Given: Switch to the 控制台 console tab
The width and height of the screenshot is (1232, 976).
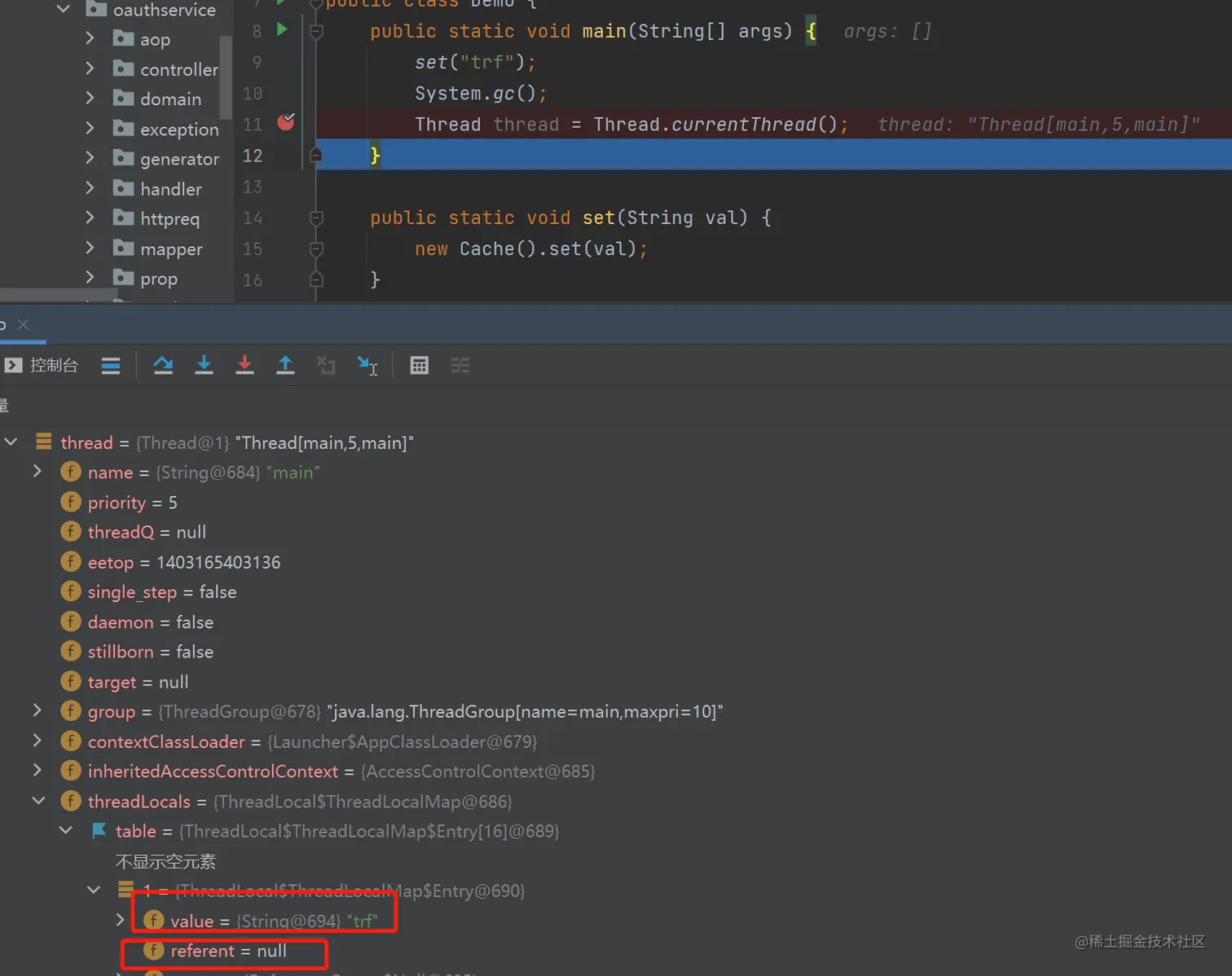Looking at the screenshot, I should click(42, 365).
